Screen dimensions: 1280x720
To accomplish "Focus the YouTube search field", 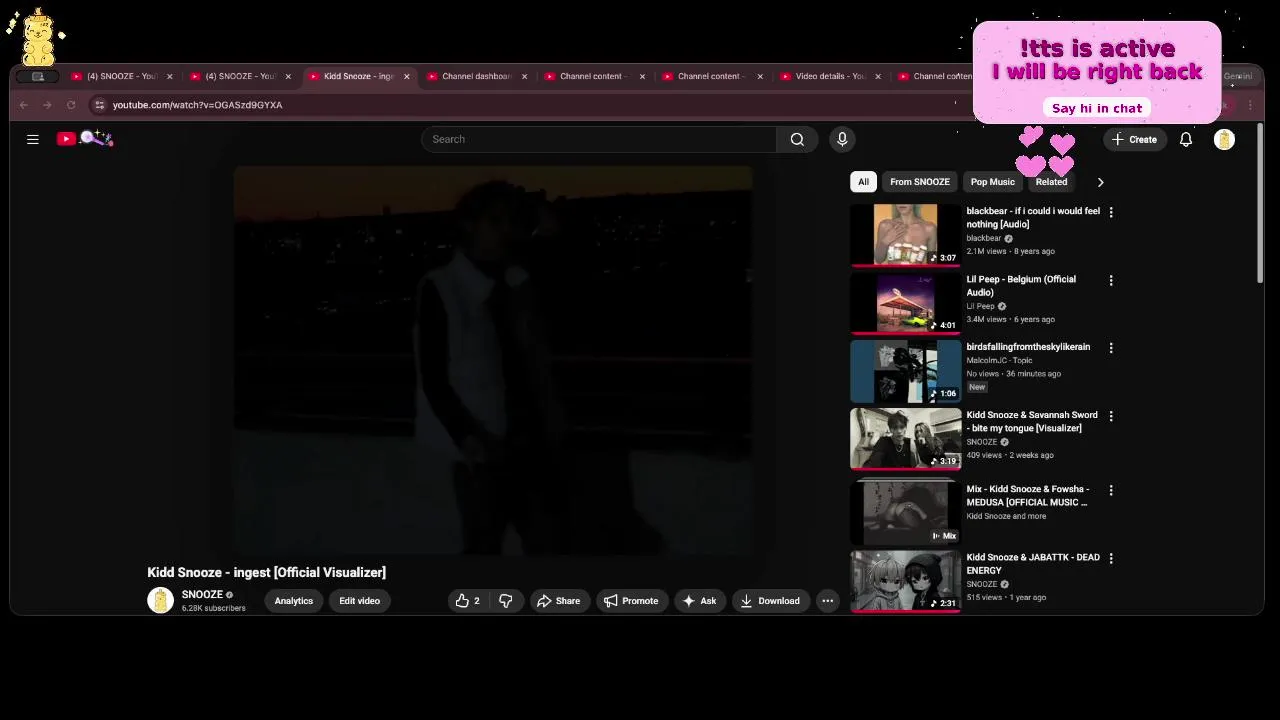I will (x=598, y=139).
